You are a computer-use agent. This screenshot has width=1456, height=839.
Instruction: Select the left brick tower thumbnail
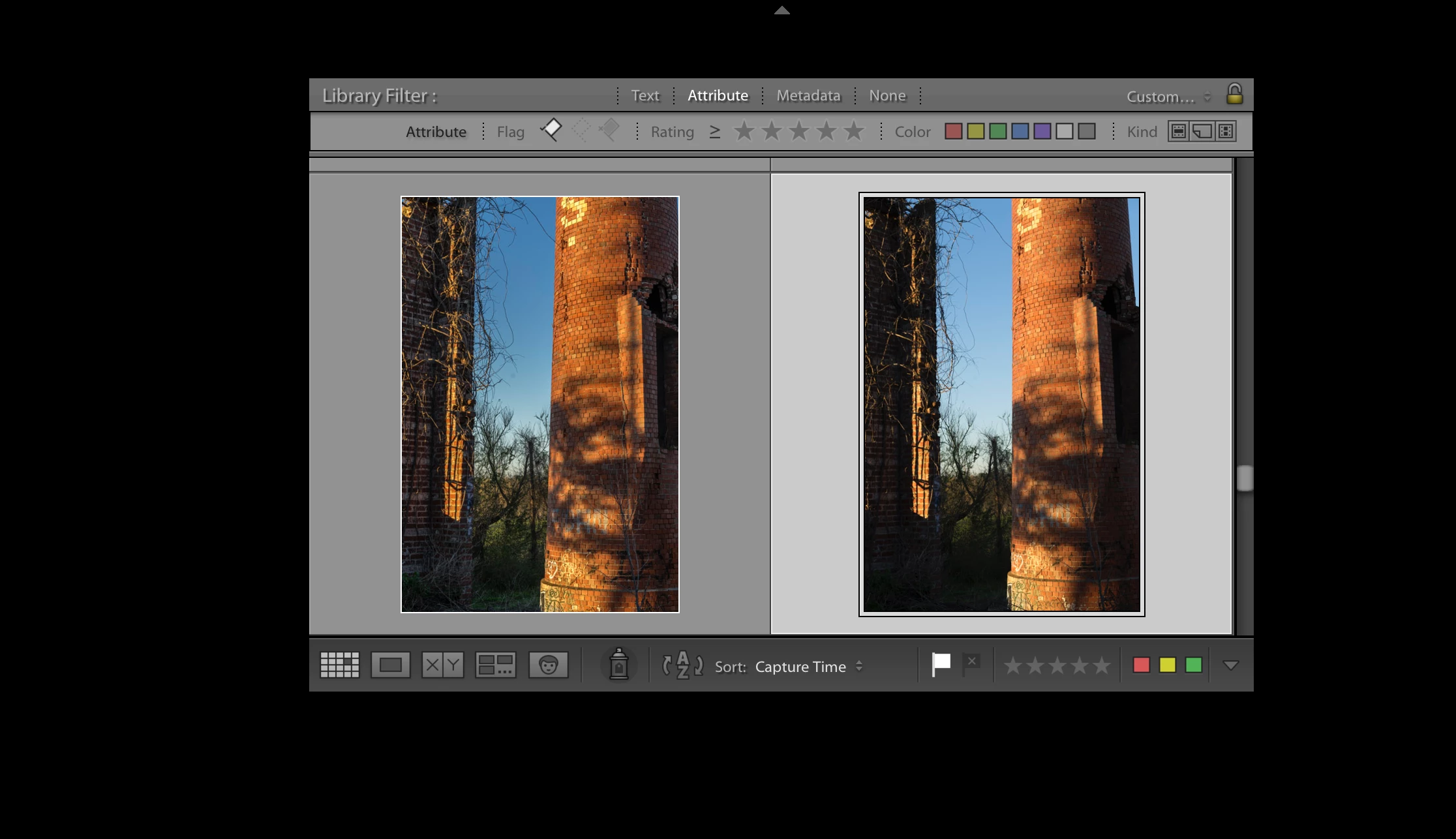pyautogui.click(x=540, y=404)
